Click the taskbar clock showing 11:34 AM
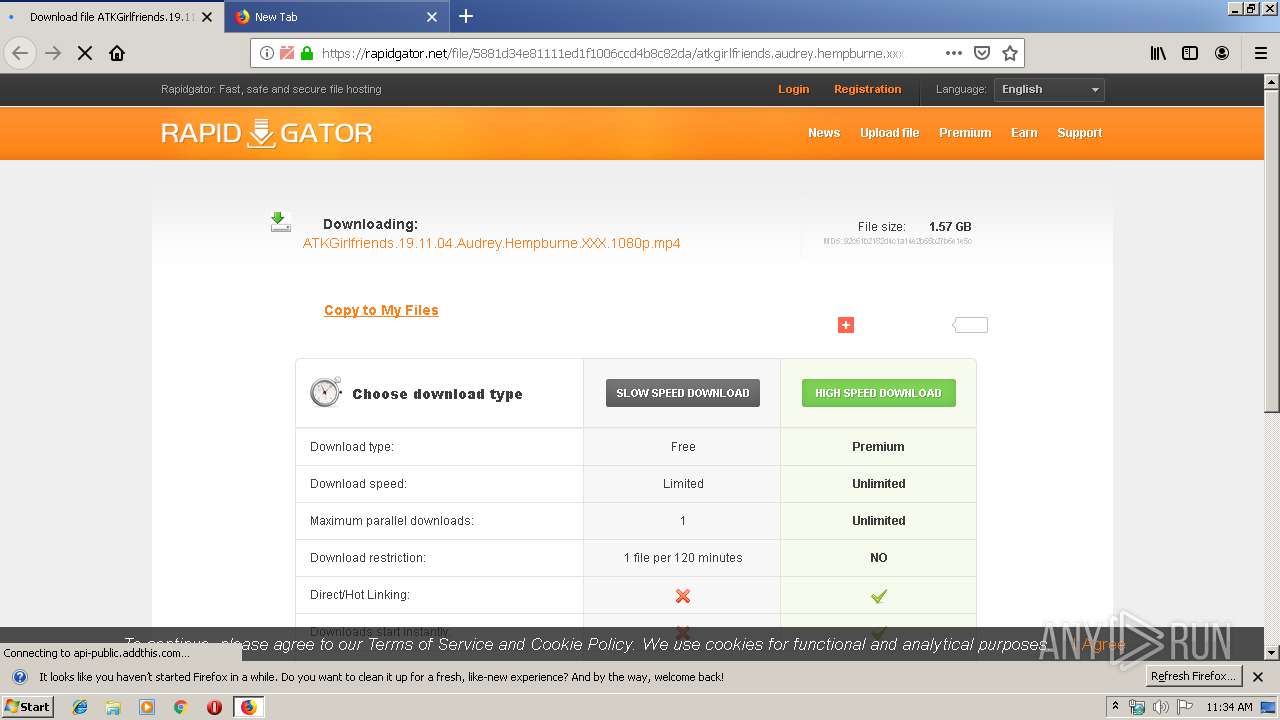This screenshot has height=720, width=1280. coord(1229,707)
